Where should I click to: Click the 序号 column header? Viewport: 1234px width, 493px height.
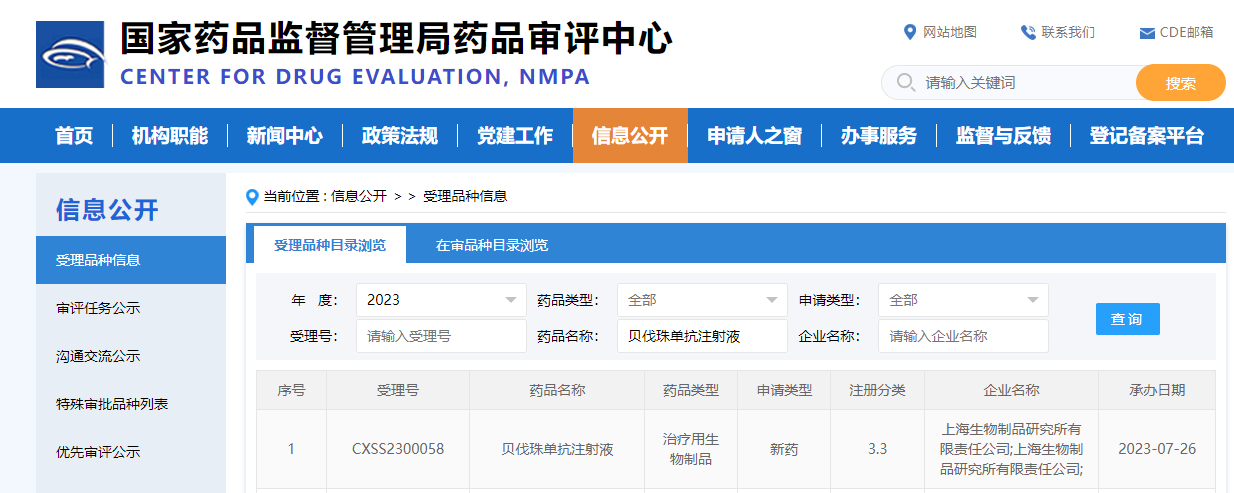click(x=291, y=390)
